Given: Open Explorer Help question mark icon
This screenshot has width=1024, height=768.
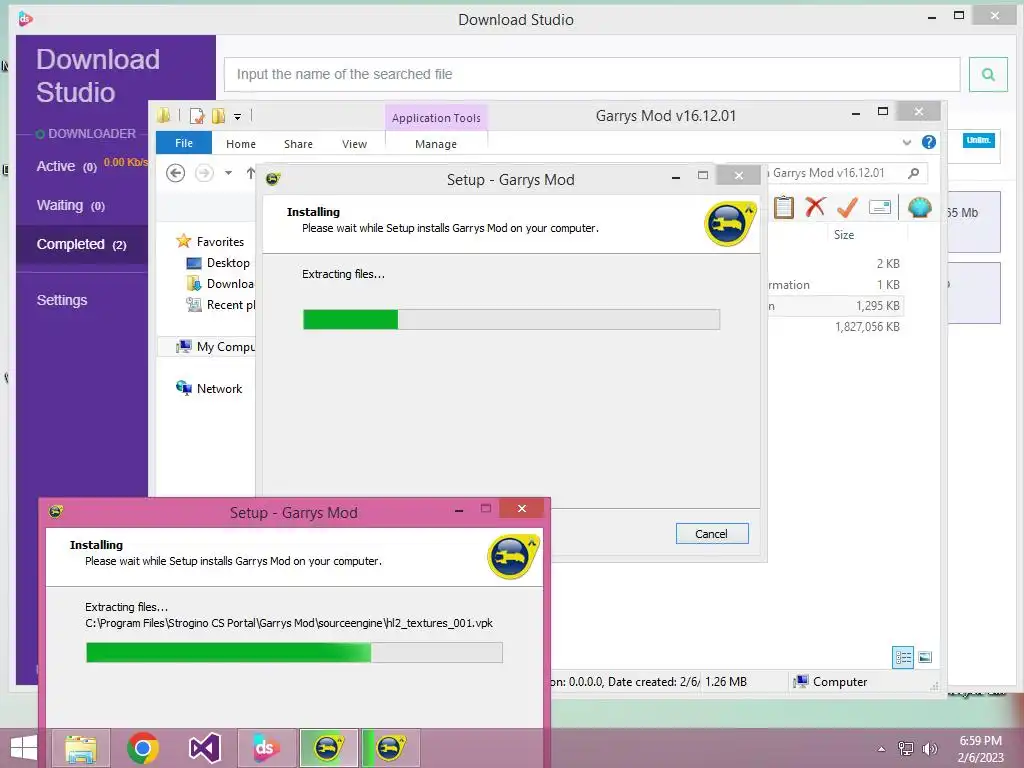Looking at the screenshot, I should click(x=929, y=142).
